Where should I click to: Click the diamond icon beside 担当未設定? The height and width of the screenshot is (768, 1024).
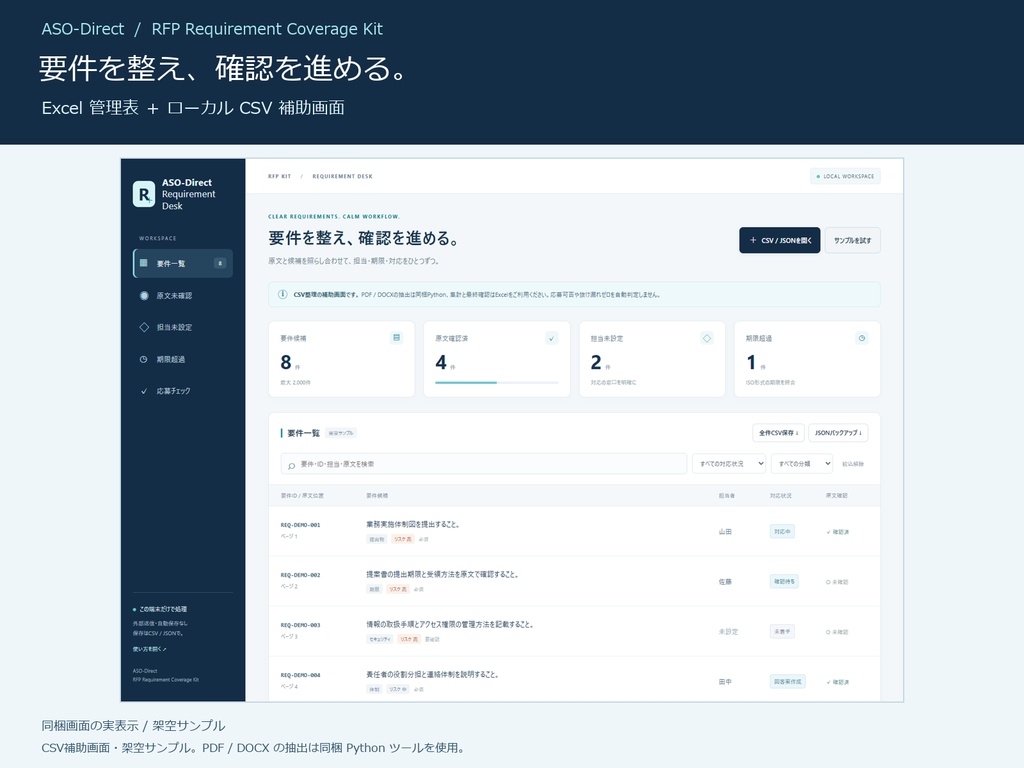[x=144, y=327]
